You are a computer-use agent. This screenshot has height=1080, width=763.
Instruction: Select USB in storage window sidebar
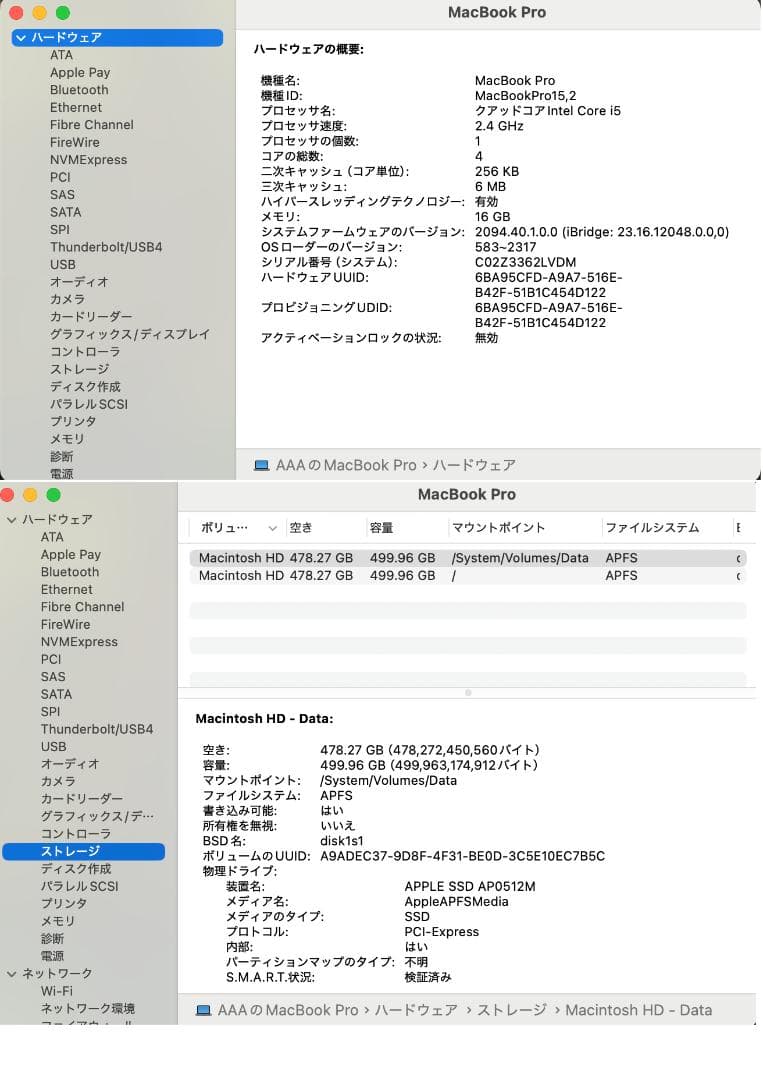pyautogui.click(x=53, y=747)
